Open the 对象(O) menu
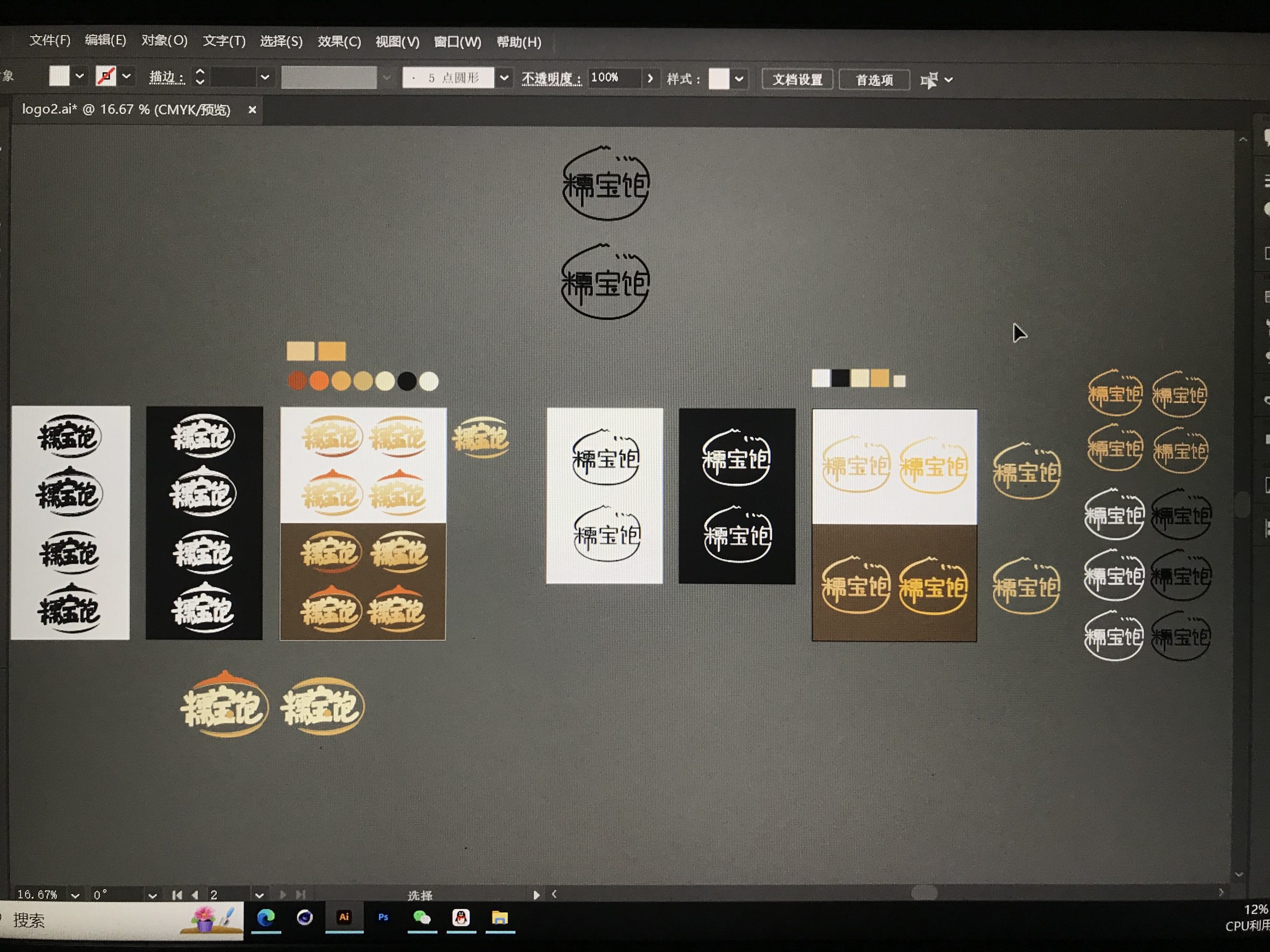 tap(164, 40)
